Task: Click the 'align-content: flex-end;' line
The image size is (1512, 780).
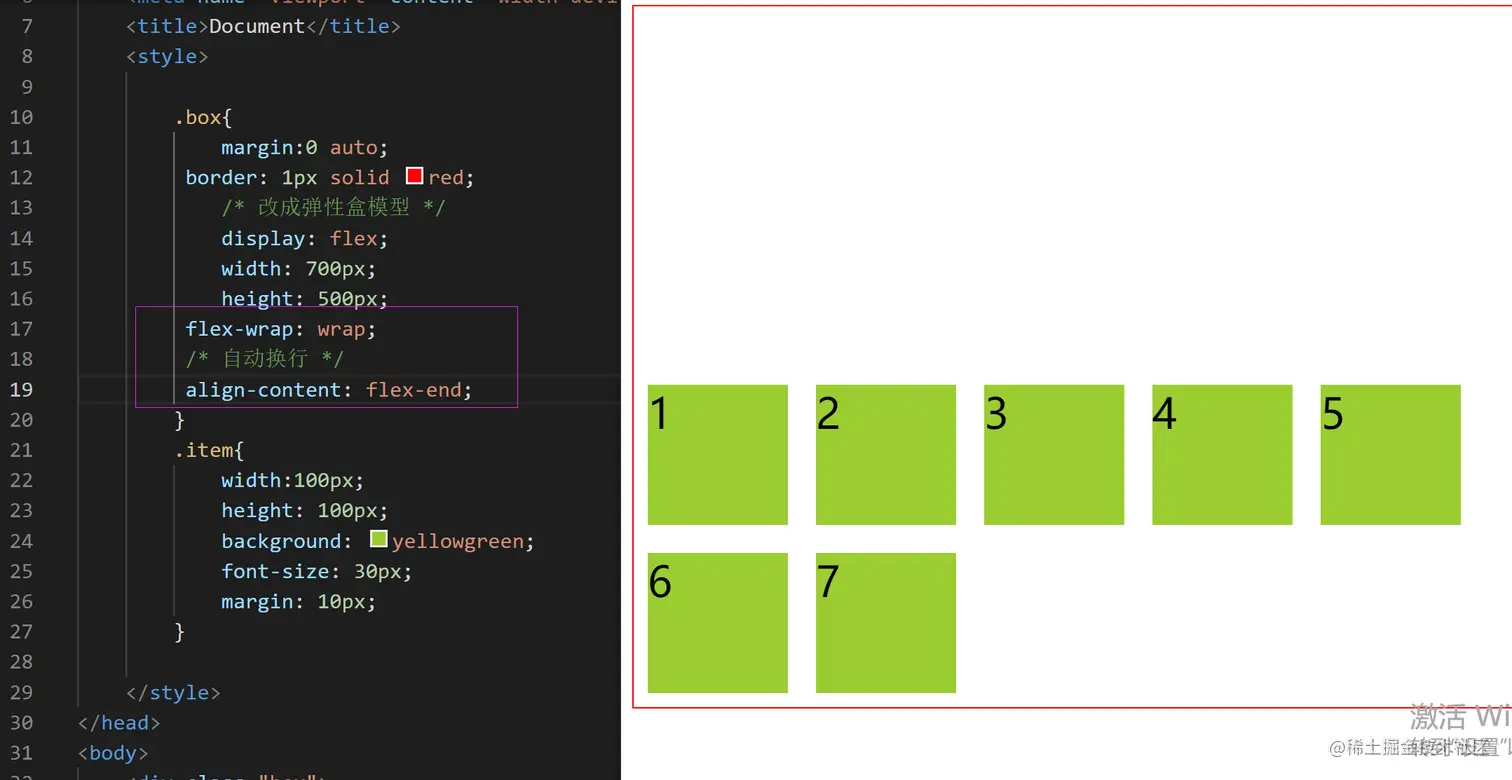Action: [x=329, y=389]
